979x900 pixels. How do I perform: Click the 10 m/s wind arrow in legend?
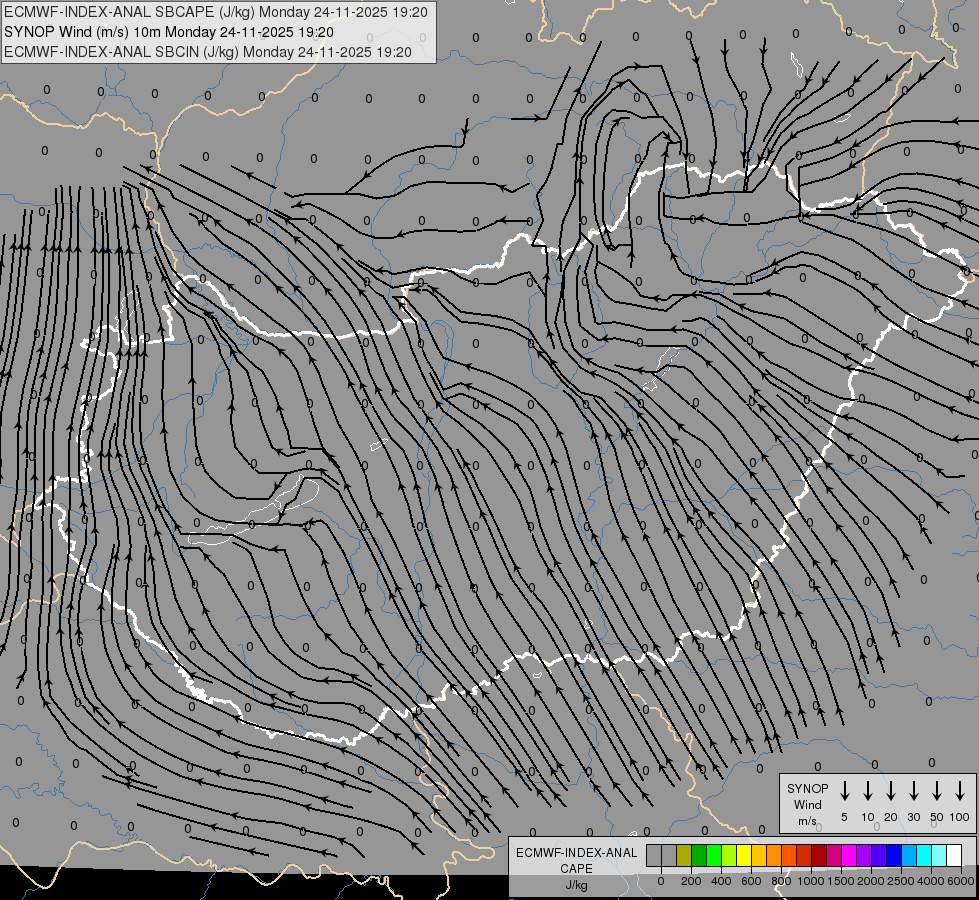coord(868,791)
